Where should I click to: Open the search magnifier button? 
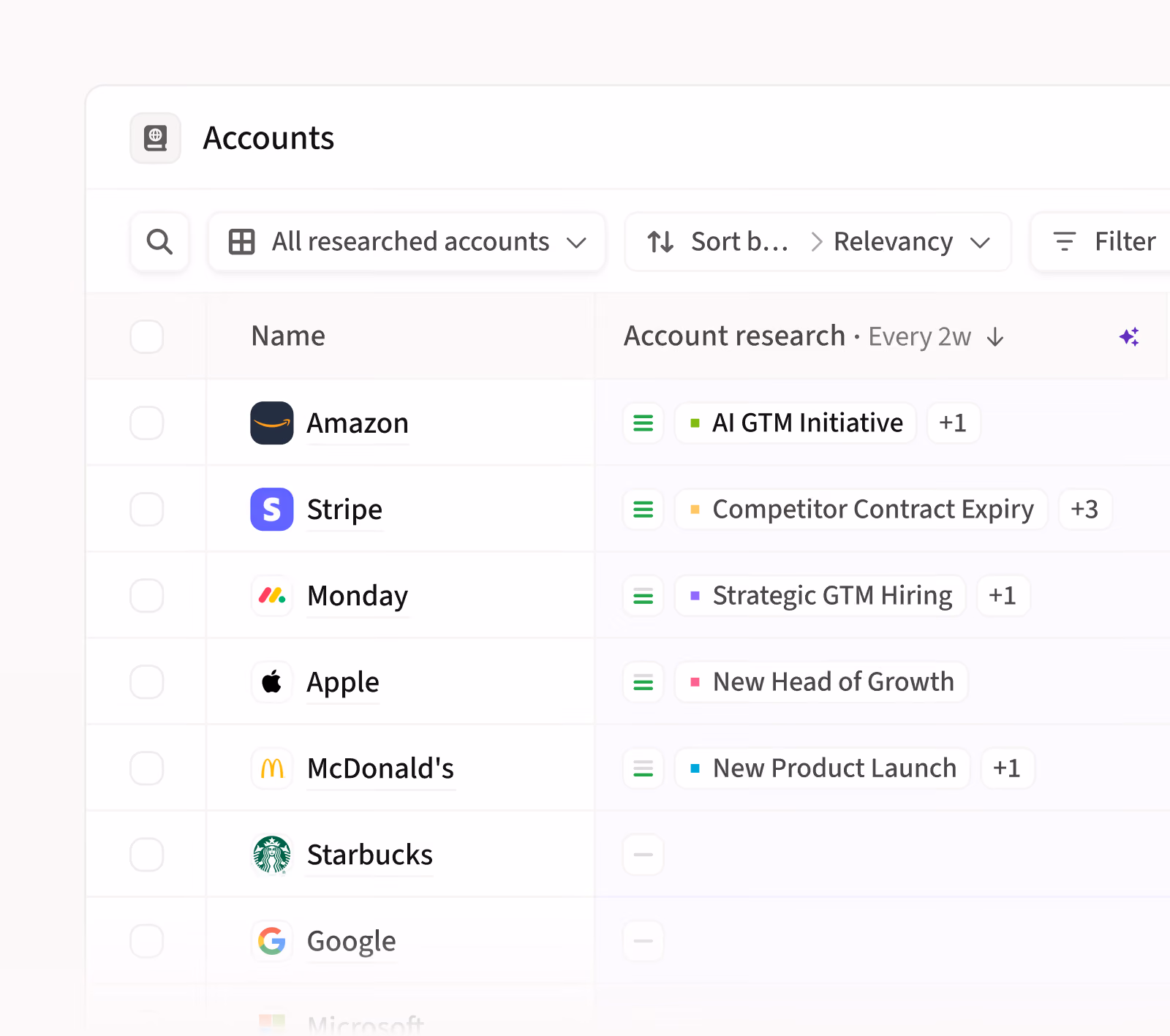click(x=159, y=242)
